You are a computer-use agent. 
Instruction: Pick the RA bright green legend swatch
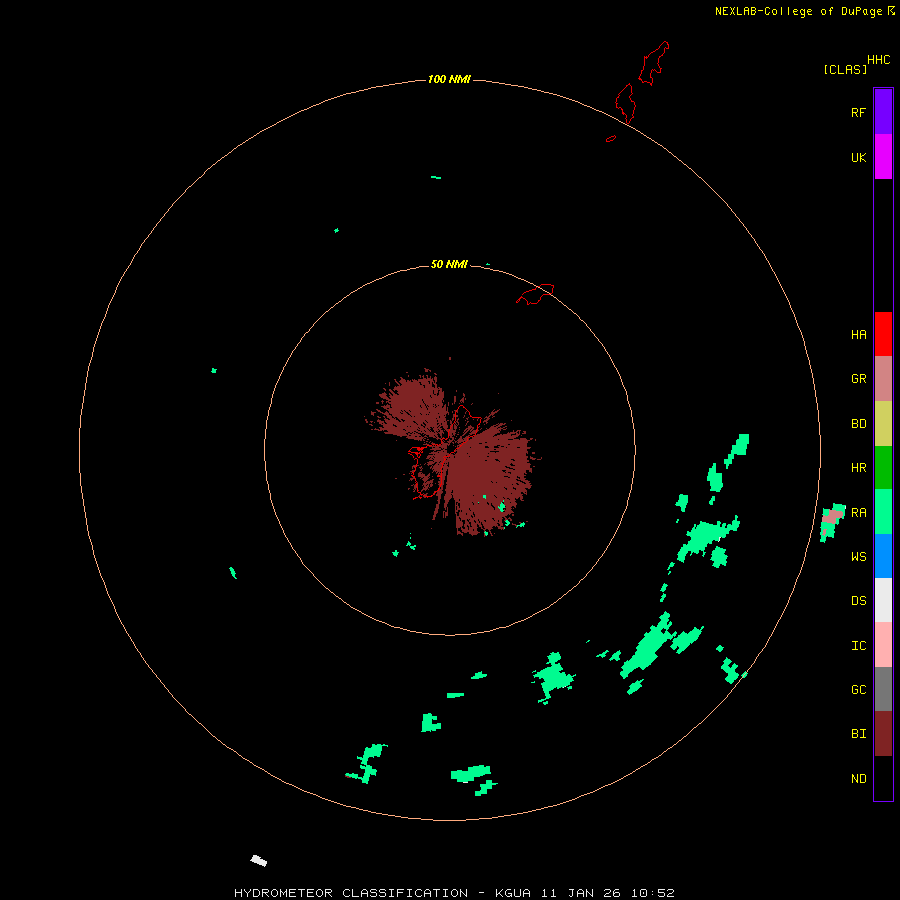point(883,512)
